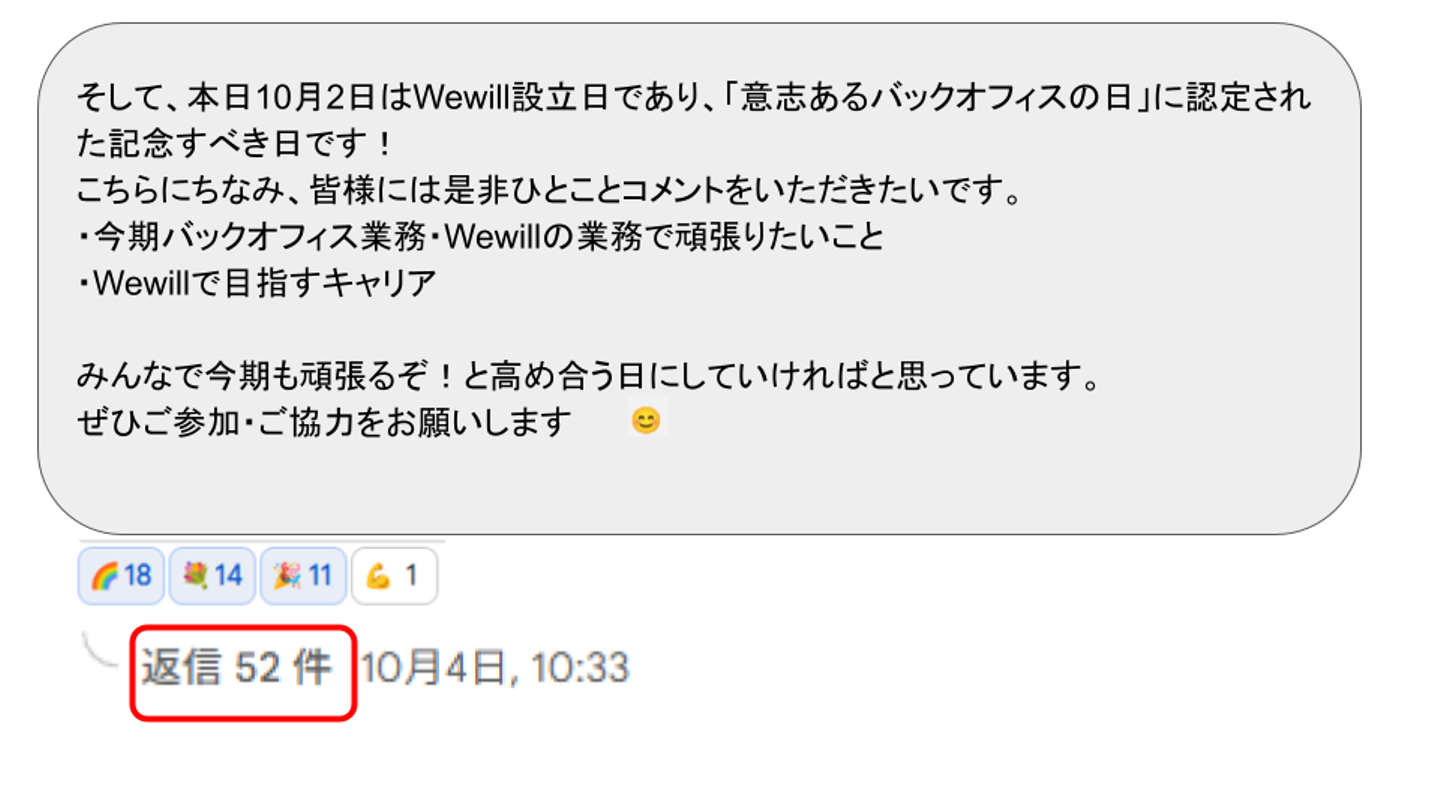Toggle the party popper reaction showing 11
The width and height of the screenshot is (1440, 810).
click(303, 576)
